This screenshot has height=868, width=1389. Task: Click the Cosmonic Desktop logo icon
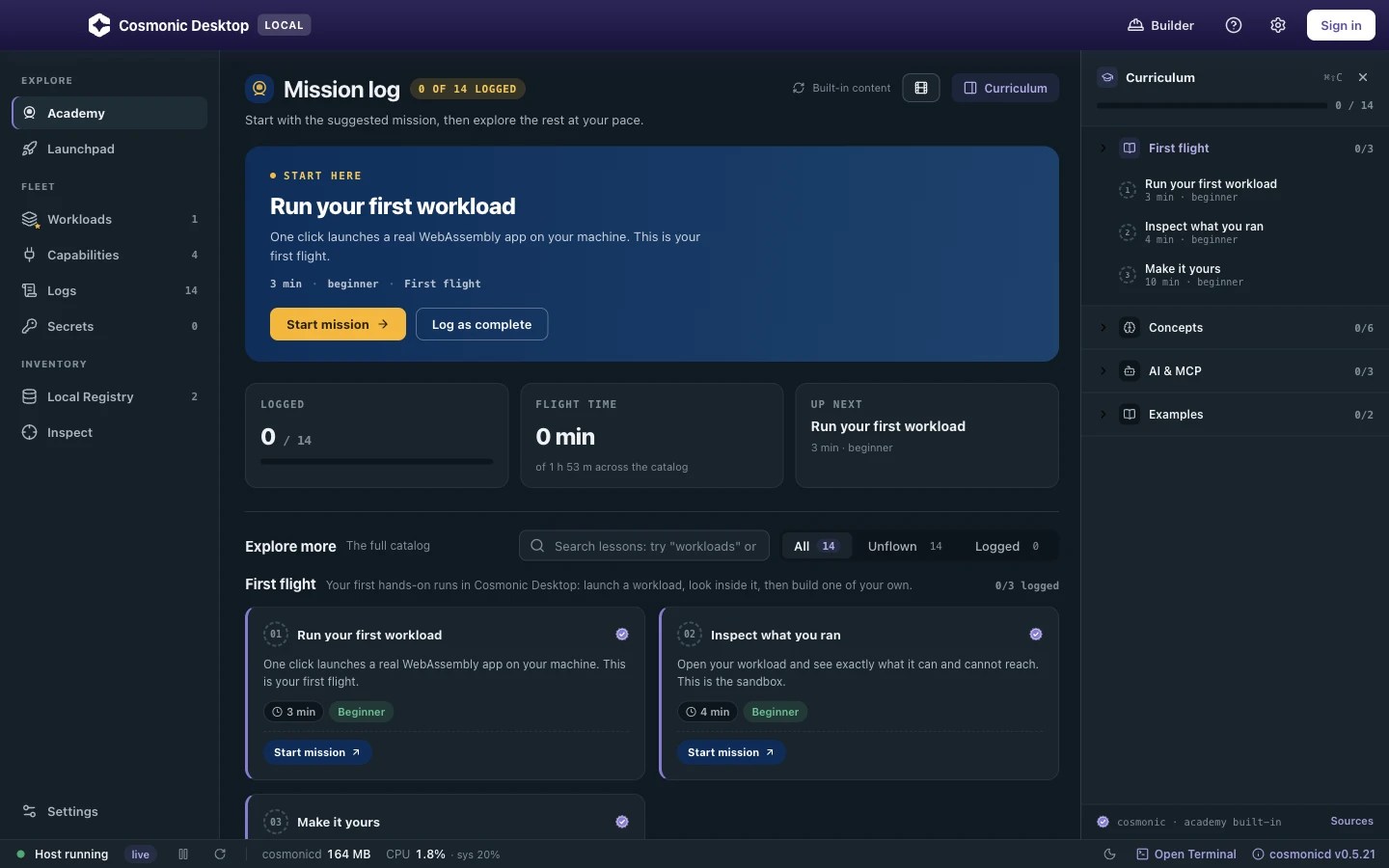pyautogui.click(x=99, y=25)
